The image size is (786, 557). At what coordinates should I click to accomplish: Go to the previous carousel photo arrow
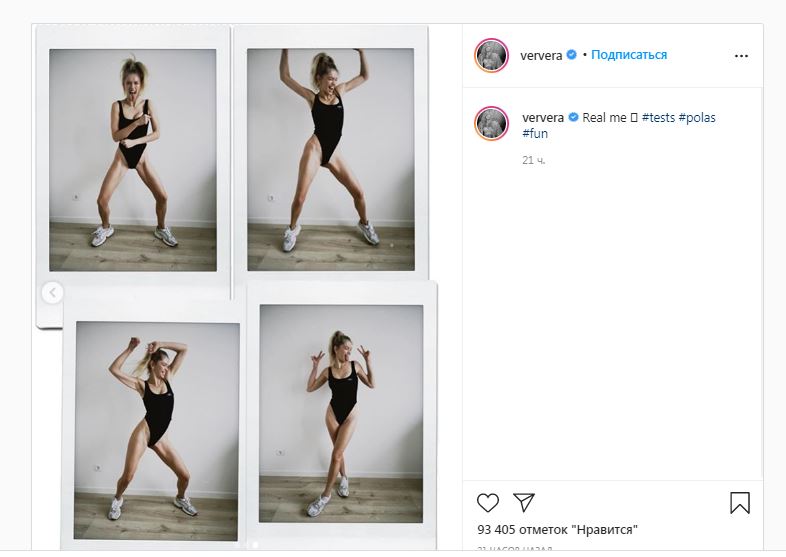coord(52,292)
